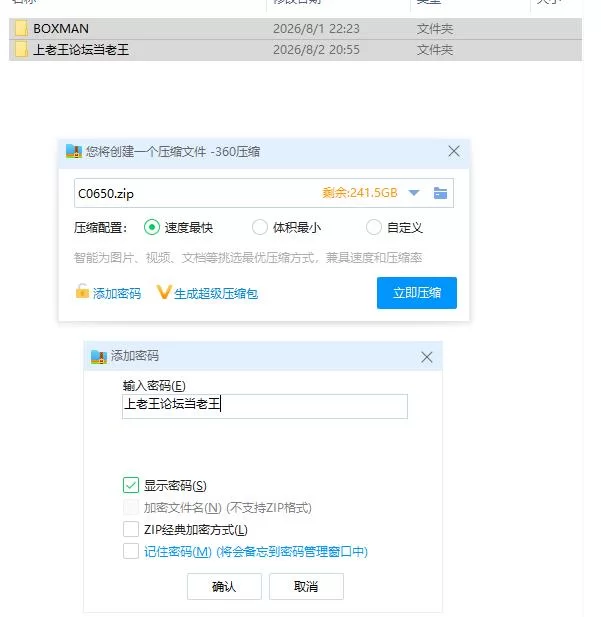Select the 上老王论坛当老王 folder row
This screenshot has height=617, width=601.
tap(295, 50)
